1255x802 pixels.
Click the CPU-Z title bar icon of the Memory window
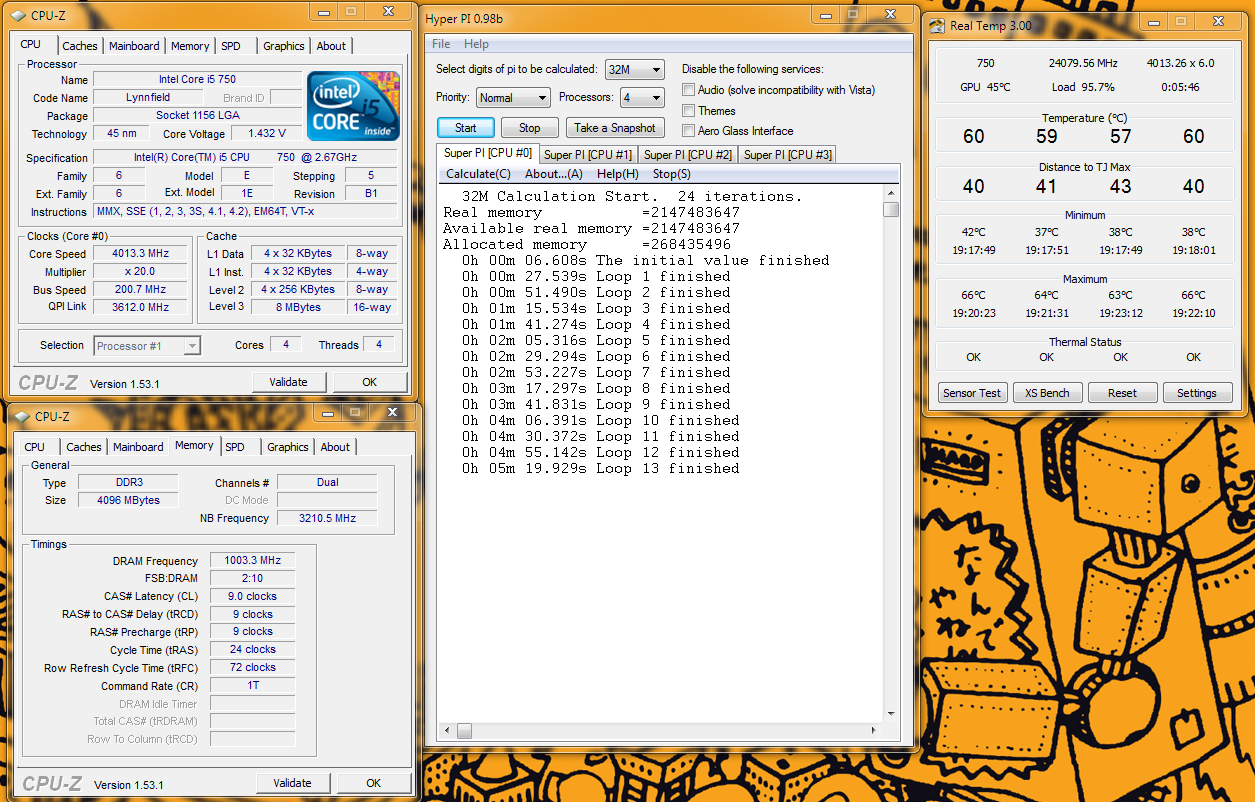pyautogui.click(x=20, y=416)
